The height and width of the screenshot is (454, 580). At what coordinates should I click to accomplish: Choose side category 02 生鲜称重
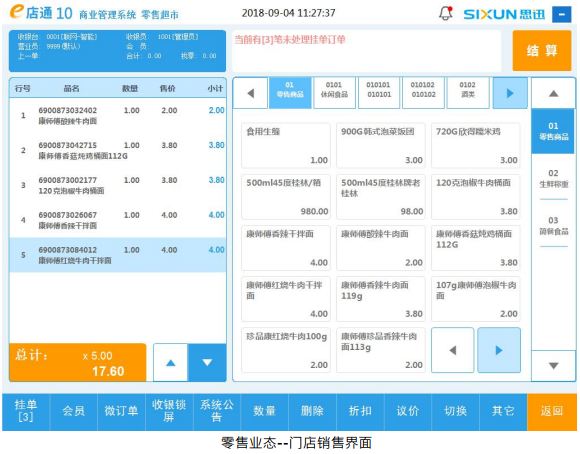click(x=553, y=178)
